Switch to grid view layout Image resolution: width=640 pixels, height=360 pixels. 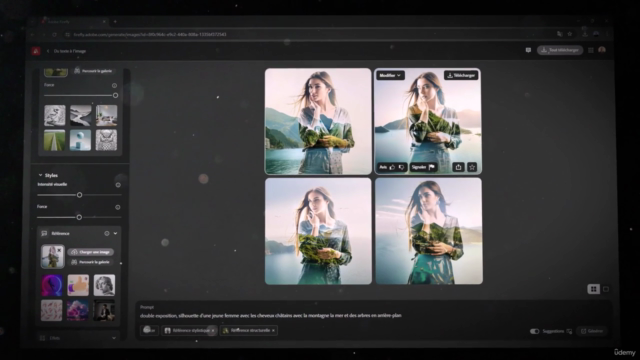point(593,289)
